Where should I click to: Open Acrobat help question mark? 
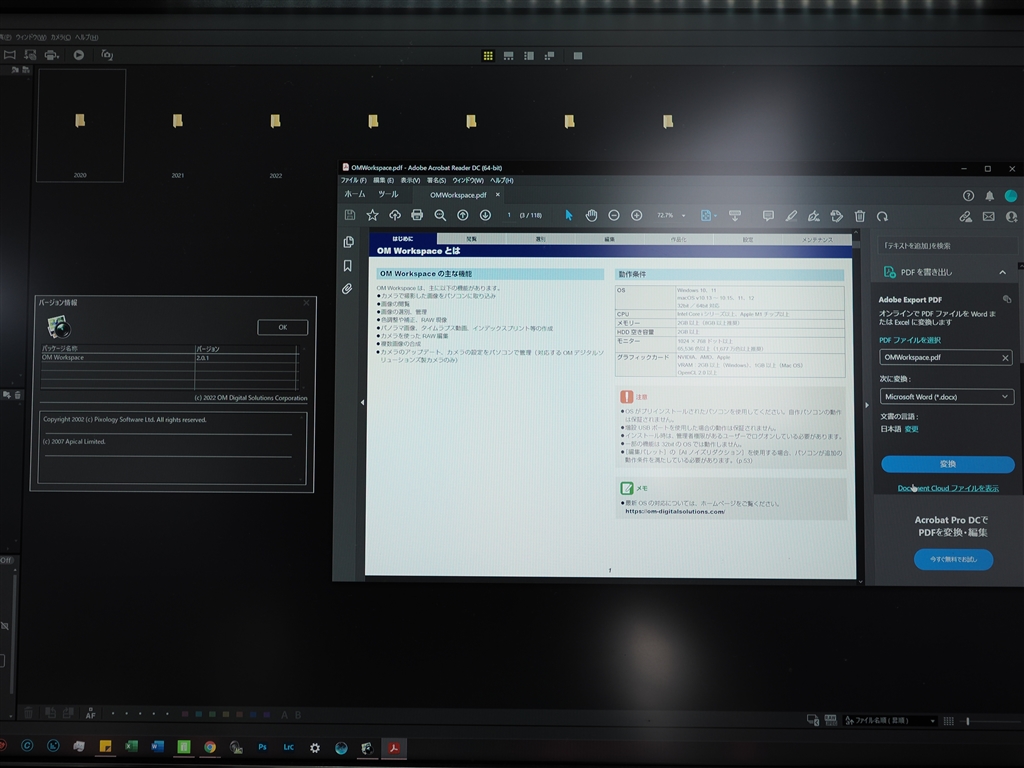tap(968, 196)
